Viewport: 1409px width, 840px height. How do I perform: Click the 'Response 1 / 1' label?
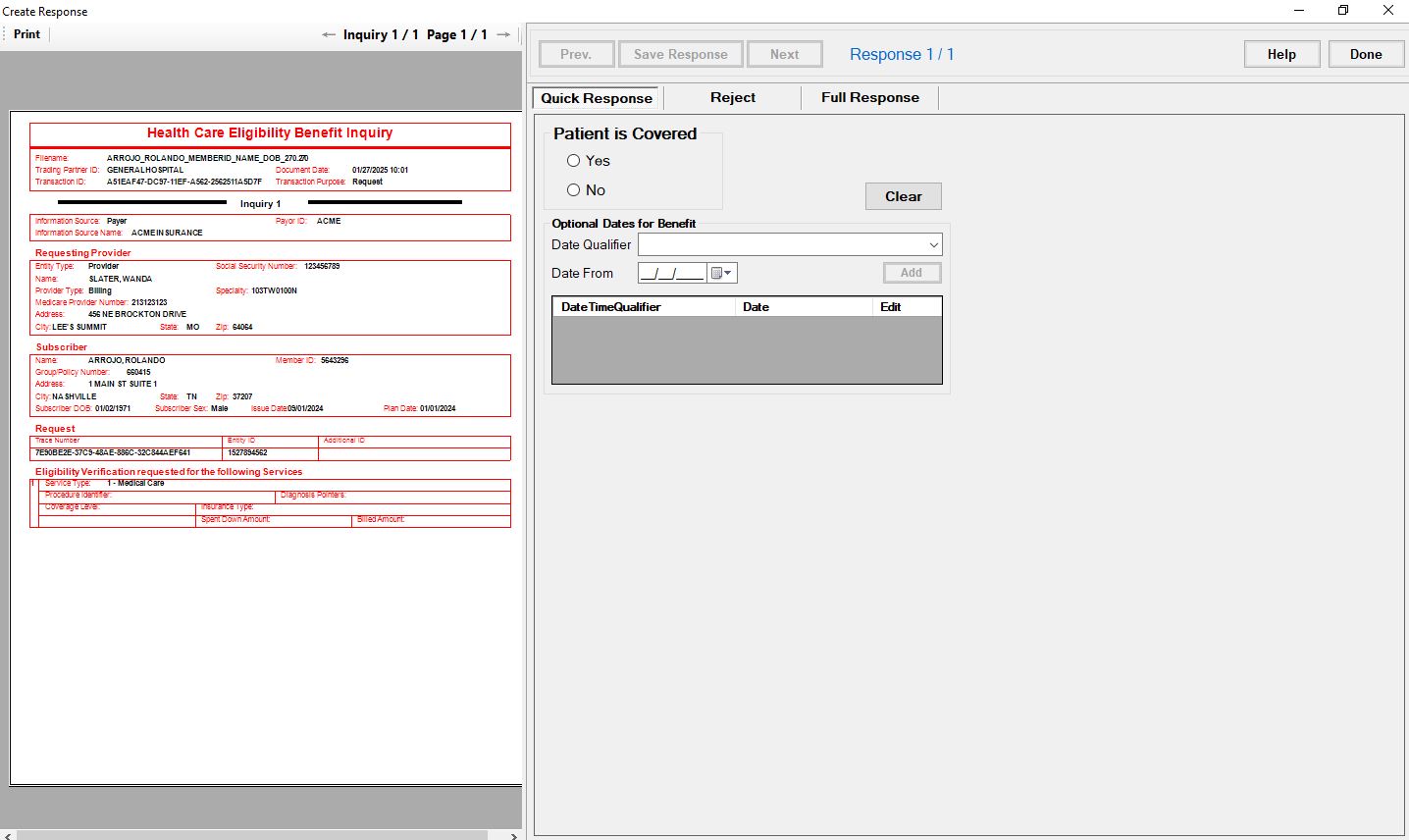(x=902, y=55)
